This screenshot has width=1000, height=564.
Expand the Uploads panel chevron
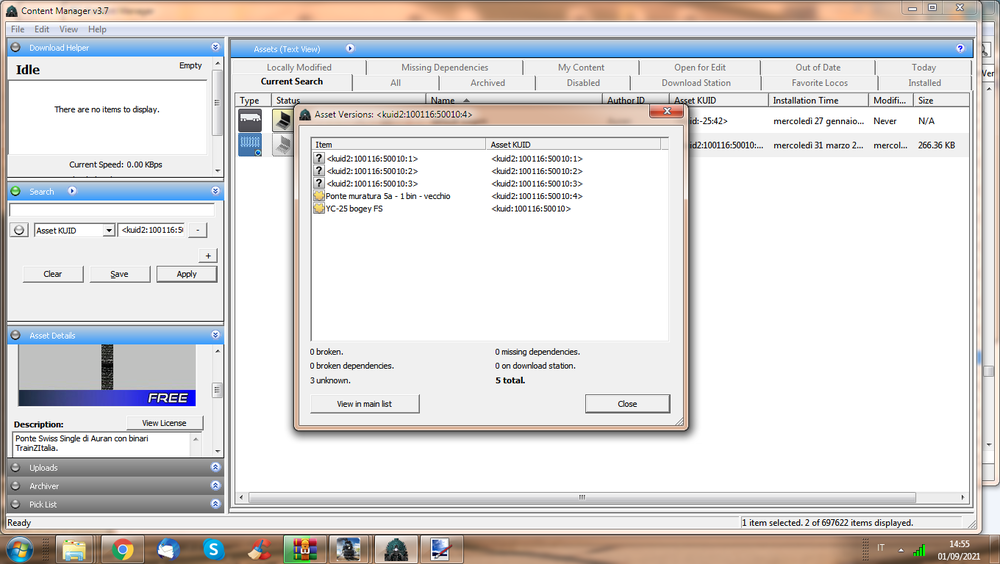pos(216,467)
